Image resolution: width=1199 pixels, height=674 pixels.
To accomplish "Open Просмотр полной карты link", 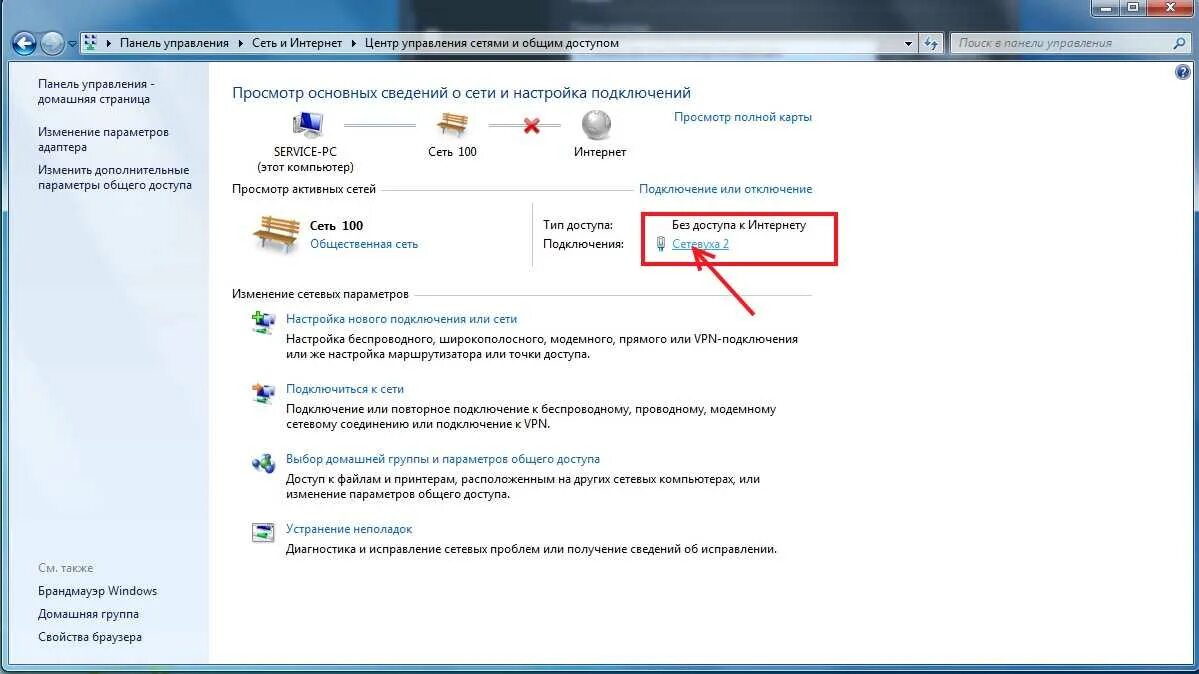I will (x=742, y=117).
